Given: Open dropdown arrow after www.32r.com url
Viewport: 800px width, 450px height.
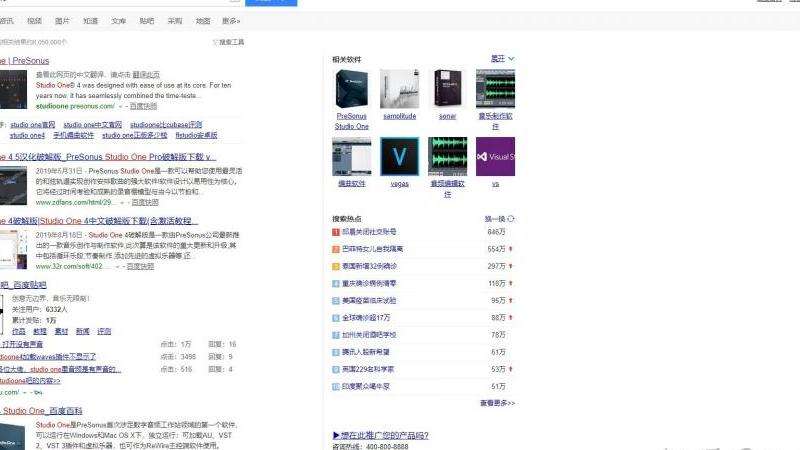Looking at the screenshot, I should coord(117,266).
